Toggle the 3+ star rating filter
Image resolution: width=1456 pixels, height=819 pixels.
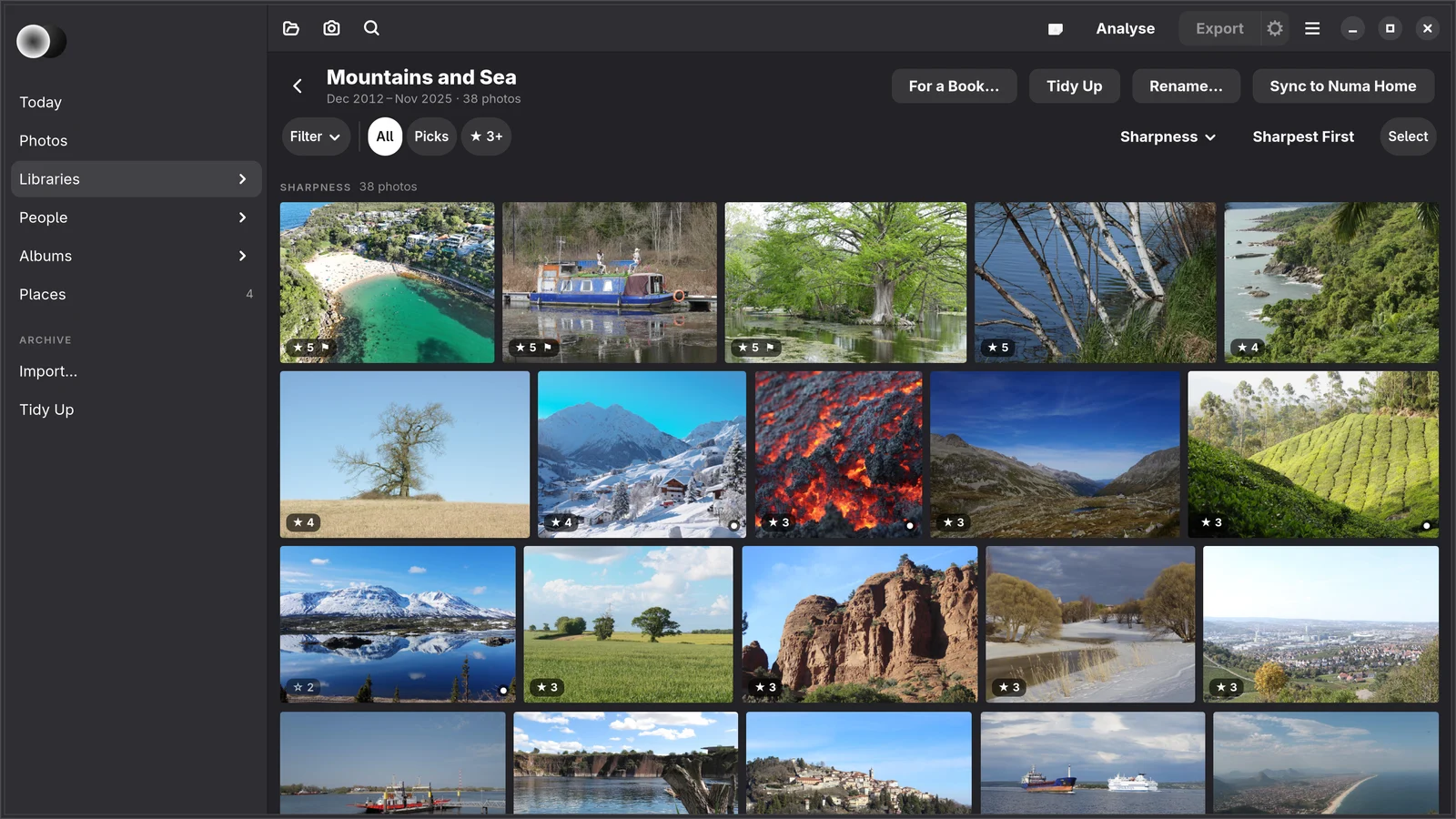pyautogui.click(x=486, y=136)
